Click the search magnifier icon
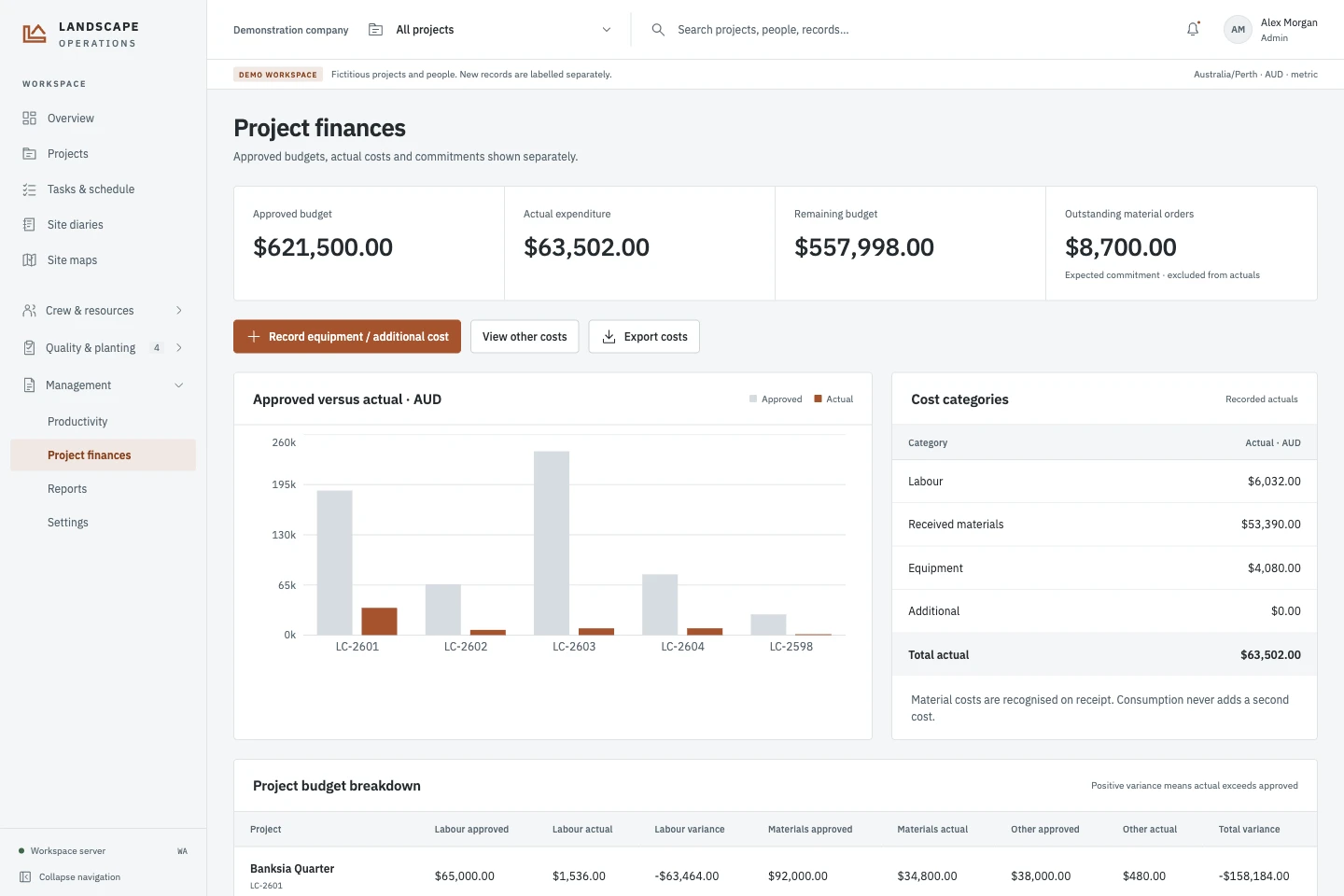This screenshot has width=1344, height=896. 658,30
